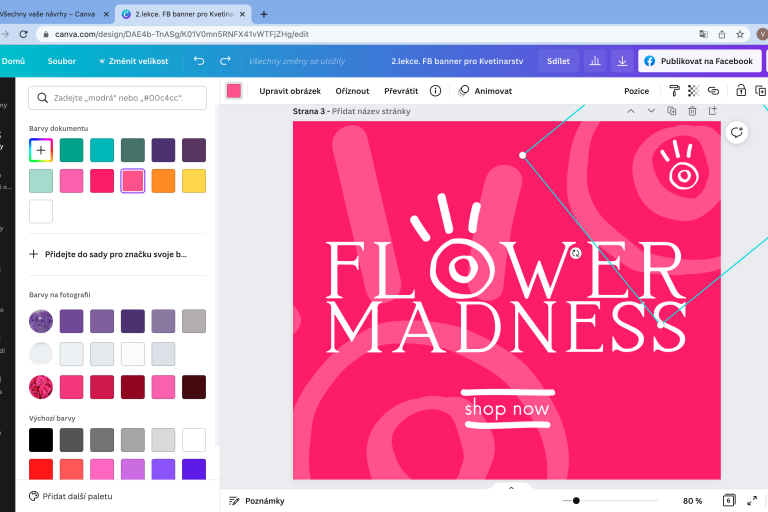Select the orange document color swatch
This screenshot has width=768, height=512.
[x=163, y=180]
